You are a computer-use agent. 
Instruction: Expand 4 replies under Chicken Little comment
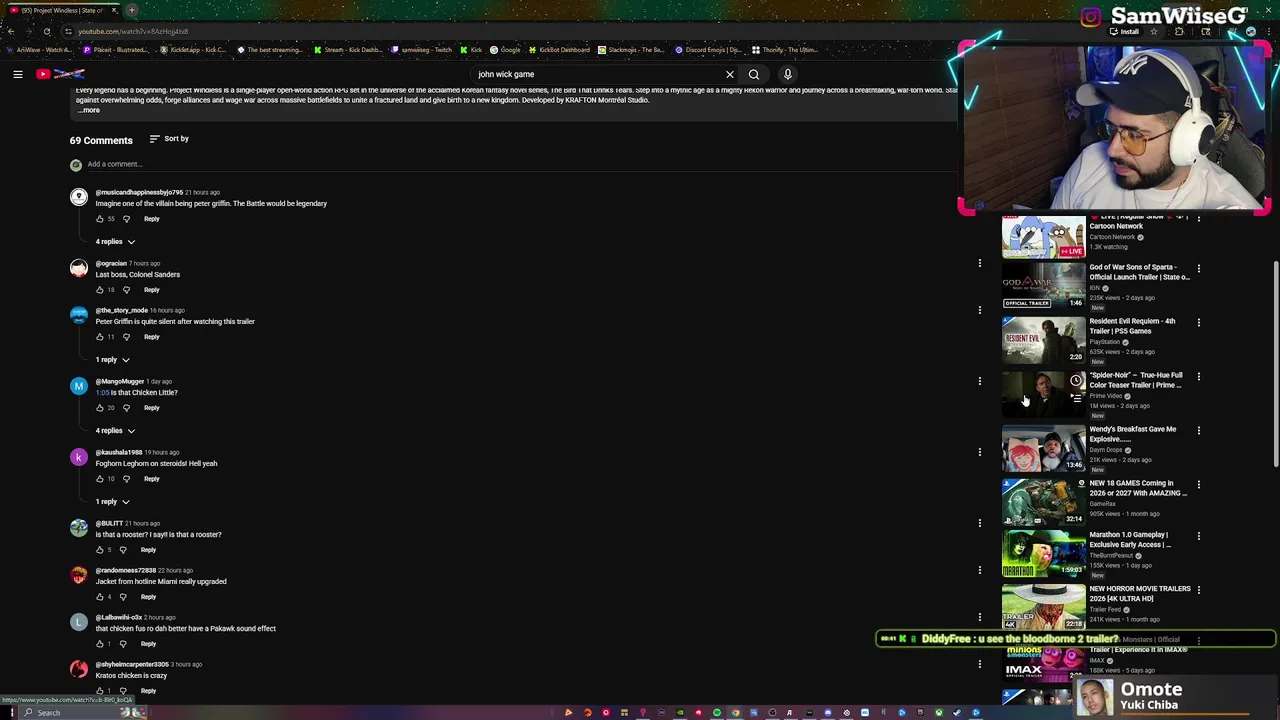[115, 431]
